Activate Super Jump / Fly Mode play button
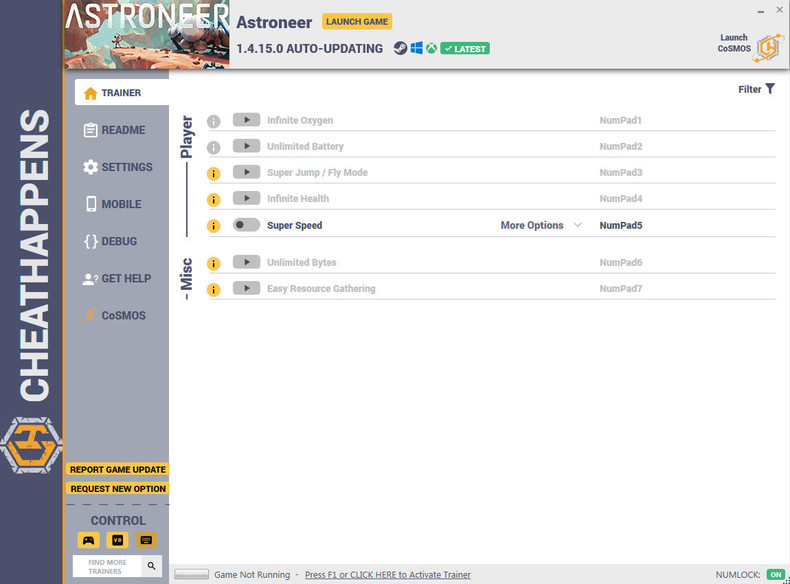Image resolution: width=790 pixels, height=584 pixels. tap(246, 172)
